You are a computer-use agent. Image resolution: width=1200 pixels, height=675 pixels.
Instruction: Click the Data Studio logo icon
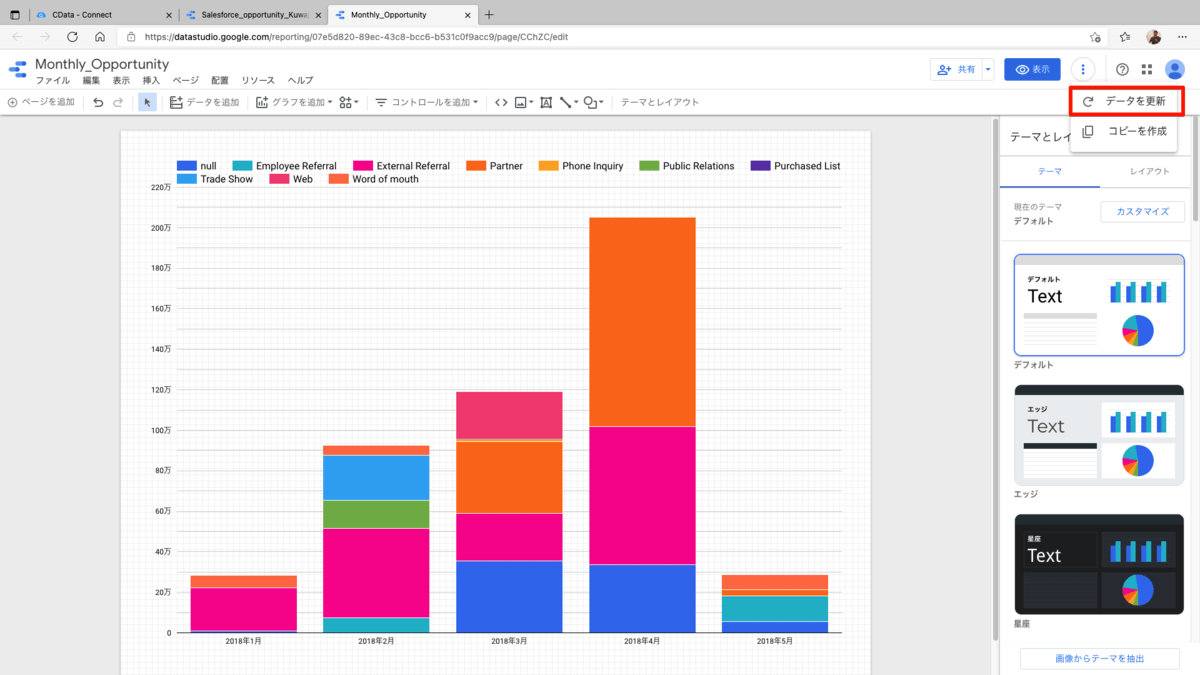(18, 69)
